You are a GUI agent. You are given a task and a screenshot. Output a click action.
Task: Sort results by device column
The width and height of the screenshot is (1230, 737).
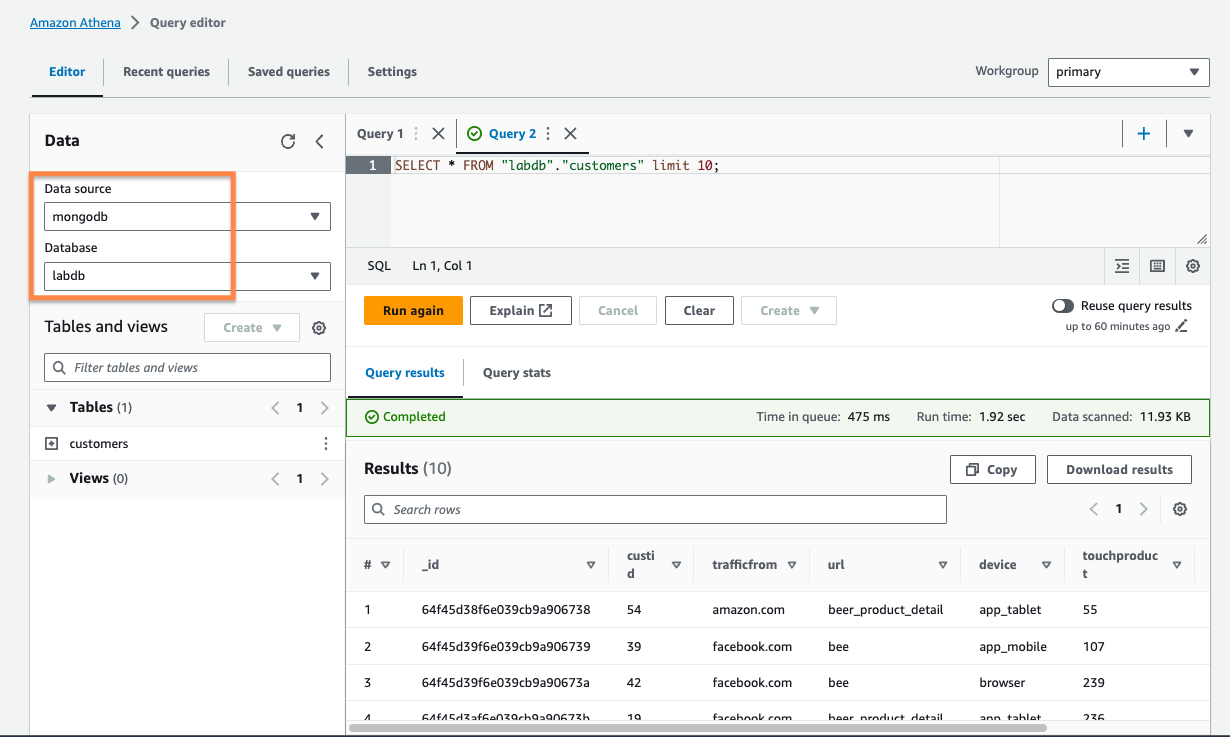1046,565
